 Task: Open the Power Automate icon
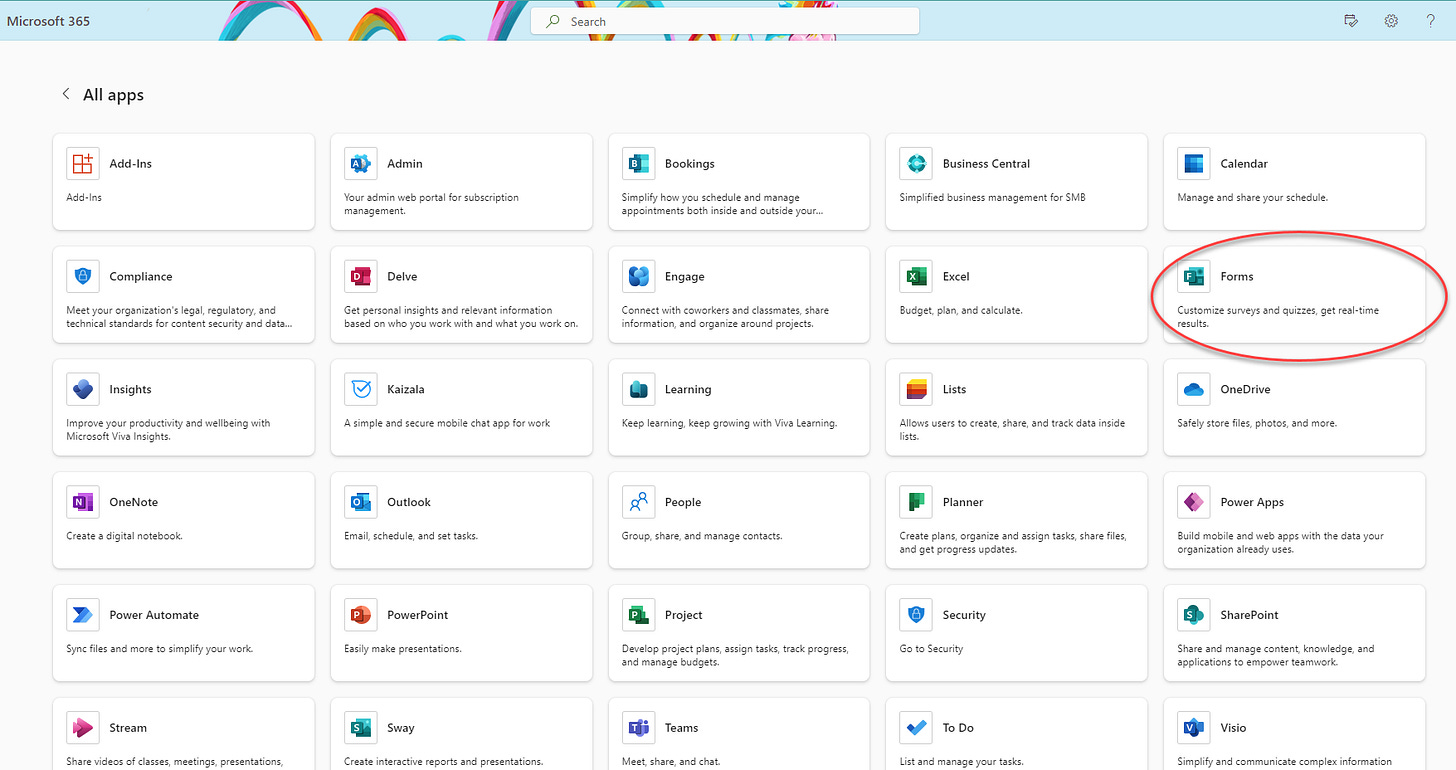pyautogui.click(x=83, y=615)
